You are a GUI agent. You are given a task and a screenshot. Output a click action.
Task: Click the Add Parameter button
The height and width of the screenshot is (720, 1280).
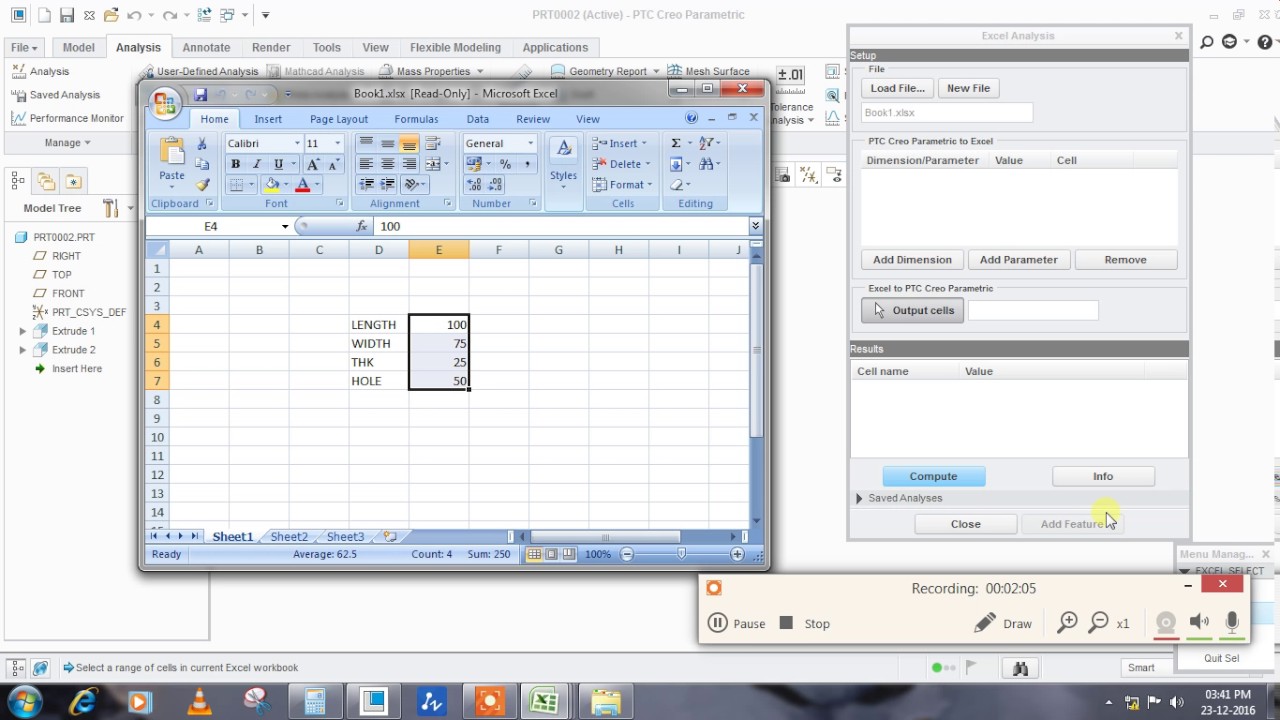(x=1018, y=260)
